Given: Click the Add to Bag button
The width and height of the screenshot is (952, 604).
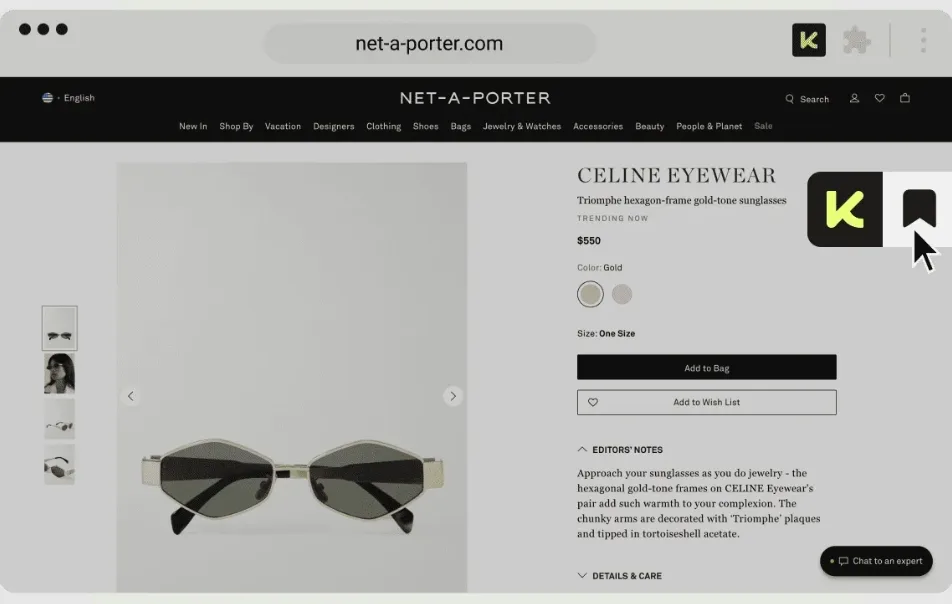Looking at the screenshot, I should coord(707,367).
